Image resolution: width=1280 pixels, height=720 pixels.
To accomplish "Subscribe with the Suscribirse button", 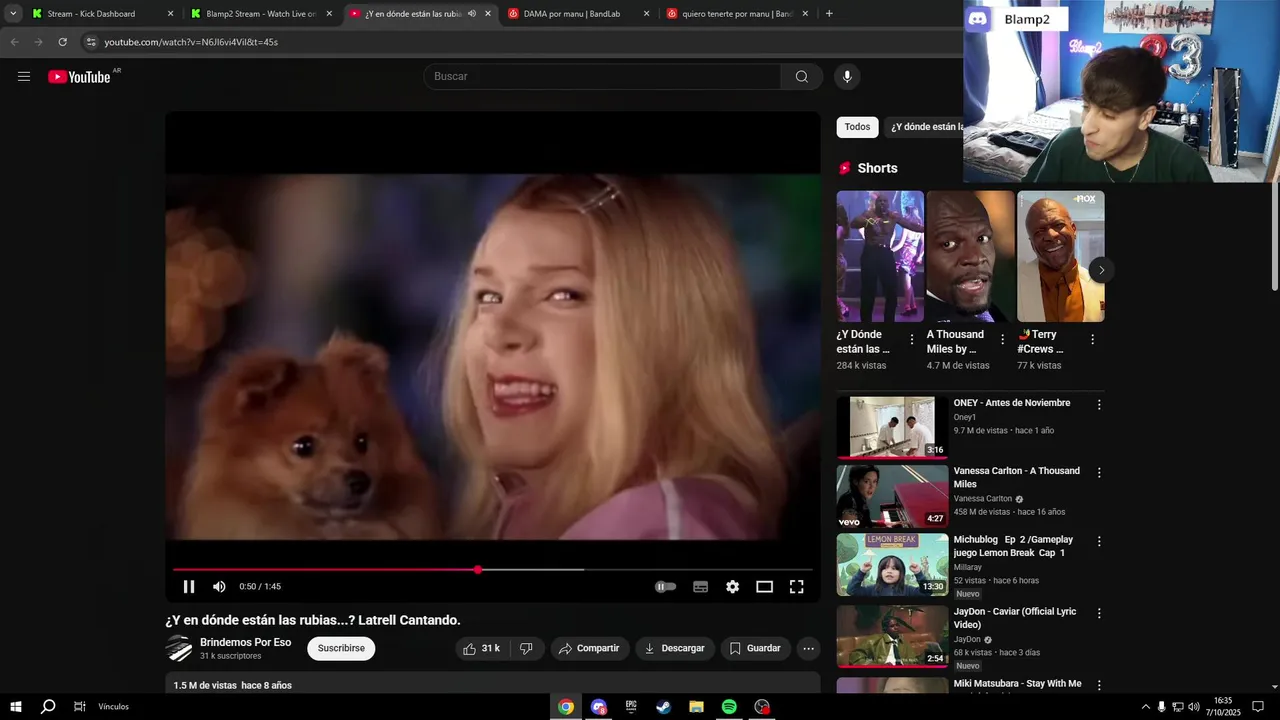I will click(341, 648).
